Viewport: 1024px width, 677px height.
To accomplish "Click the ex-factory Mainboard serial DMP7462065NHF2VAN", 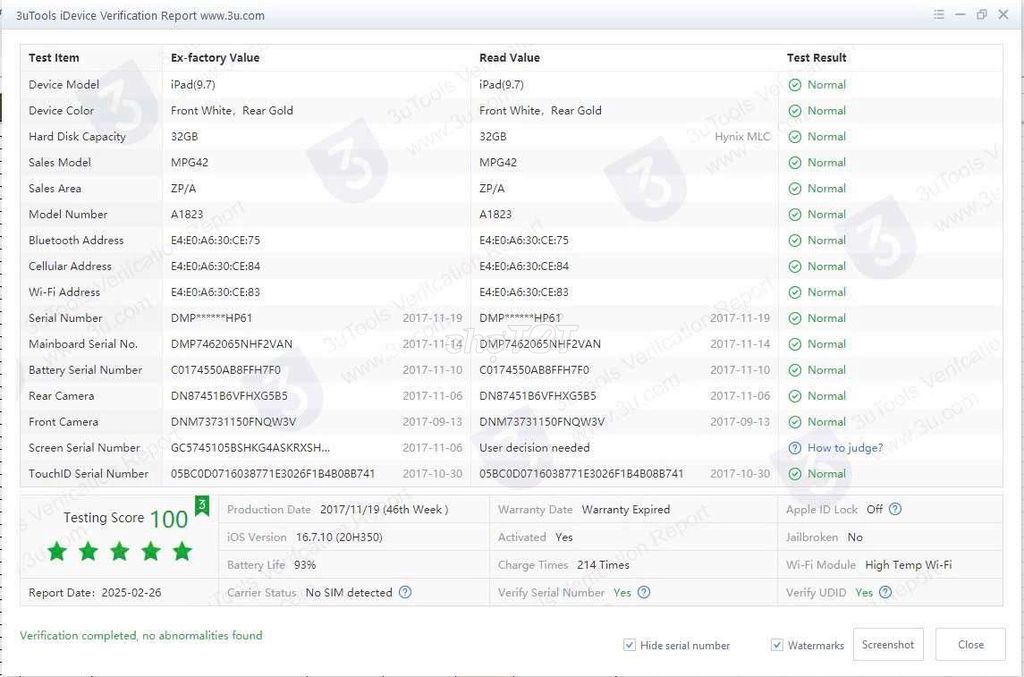I will tap(232, 344).
